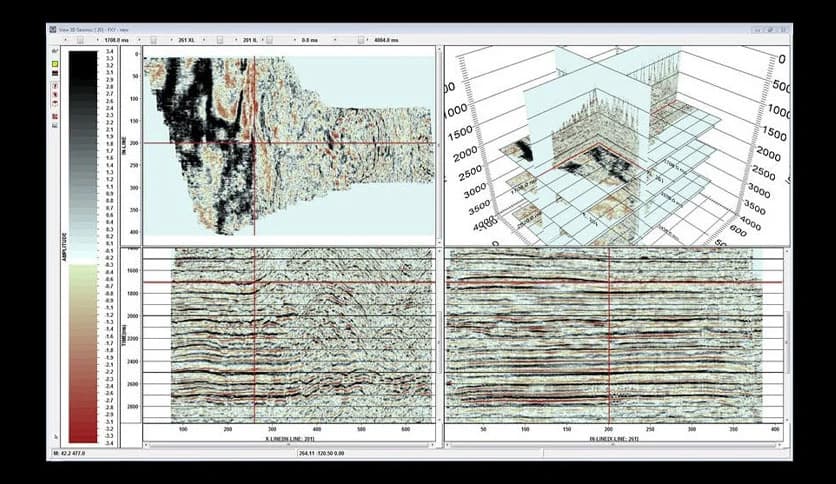The image size is (836, 484).
Task: Click the 201 IL value label
Action: coord(250,40)
